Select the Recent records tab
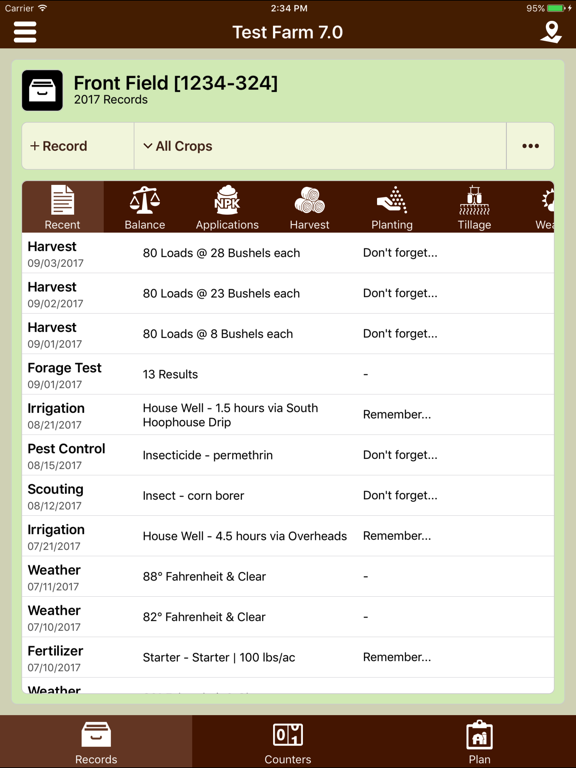Viewport: 576px width, 768px height. 63,207
